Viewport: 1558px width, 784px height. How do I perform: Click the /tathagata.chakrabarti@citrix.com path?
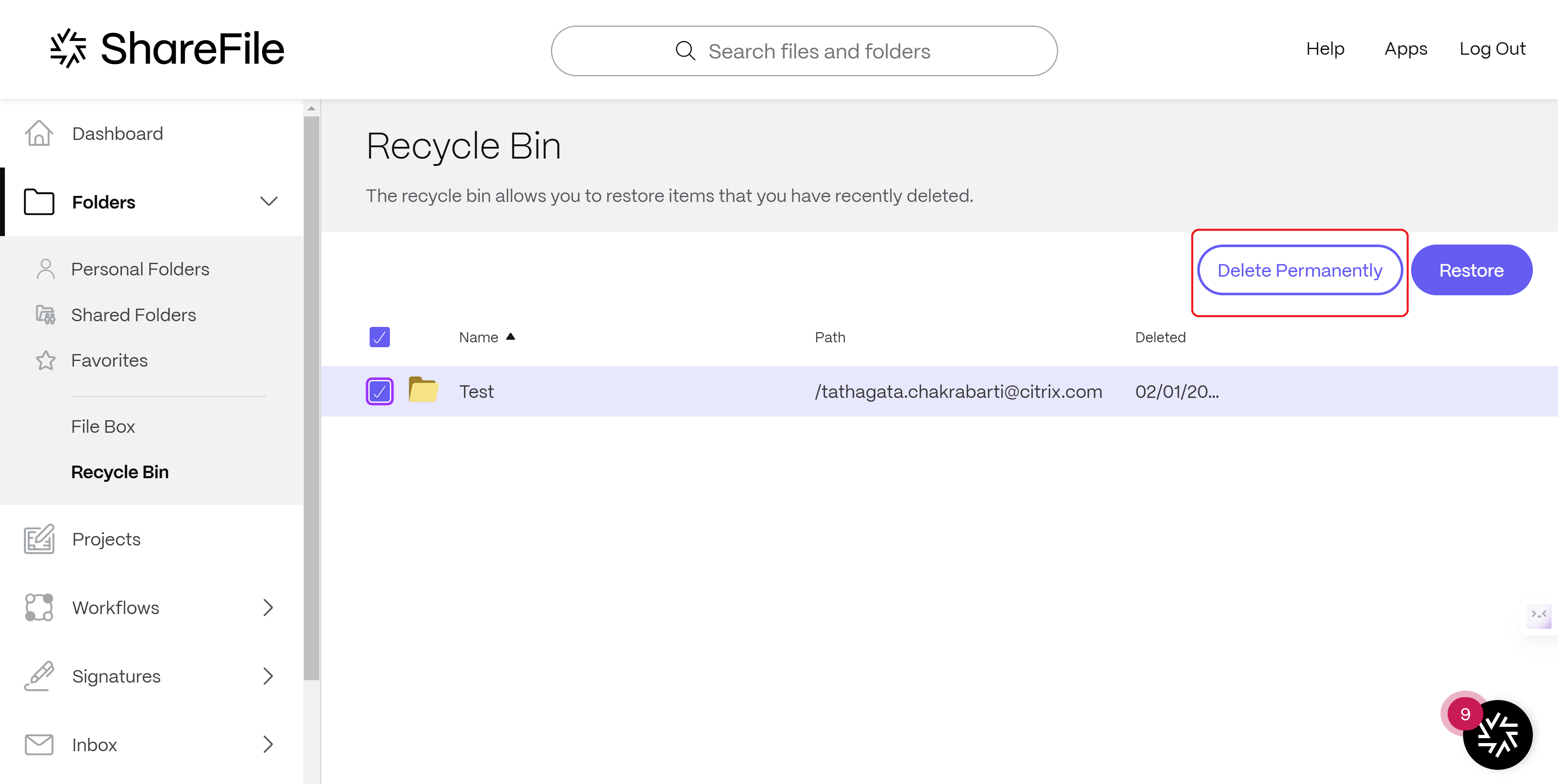point(958,391)
